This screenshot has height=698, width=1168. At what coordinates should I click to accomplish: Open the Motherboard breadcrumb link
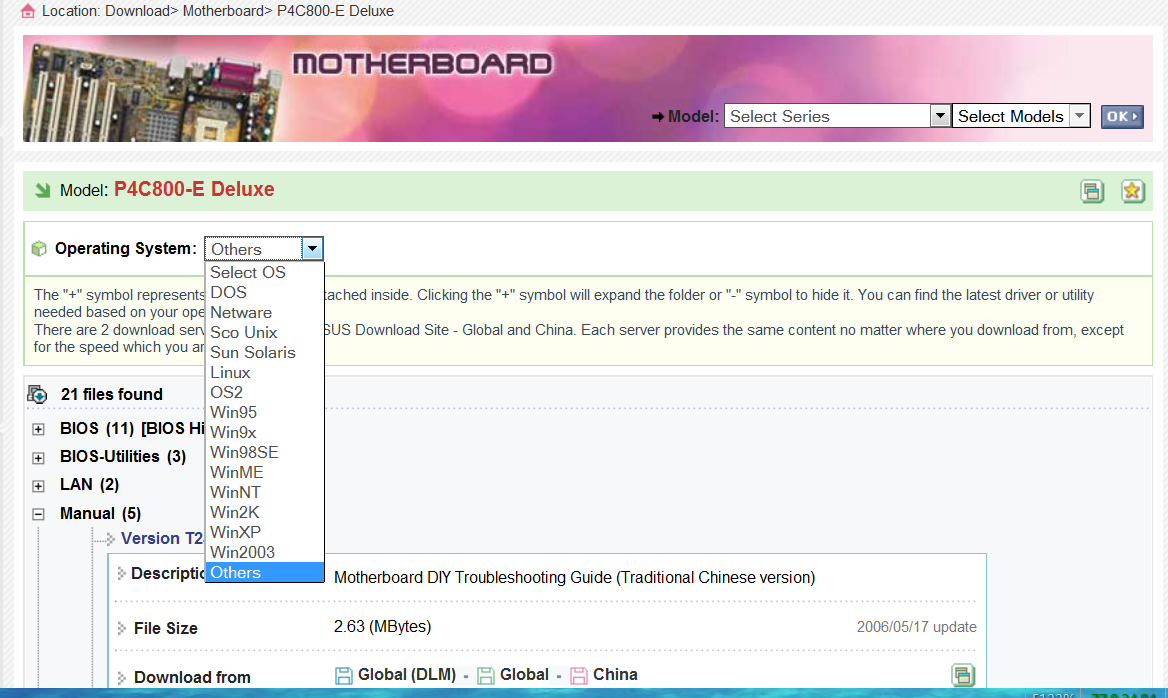pyautogui.click(x=223, y=11)
